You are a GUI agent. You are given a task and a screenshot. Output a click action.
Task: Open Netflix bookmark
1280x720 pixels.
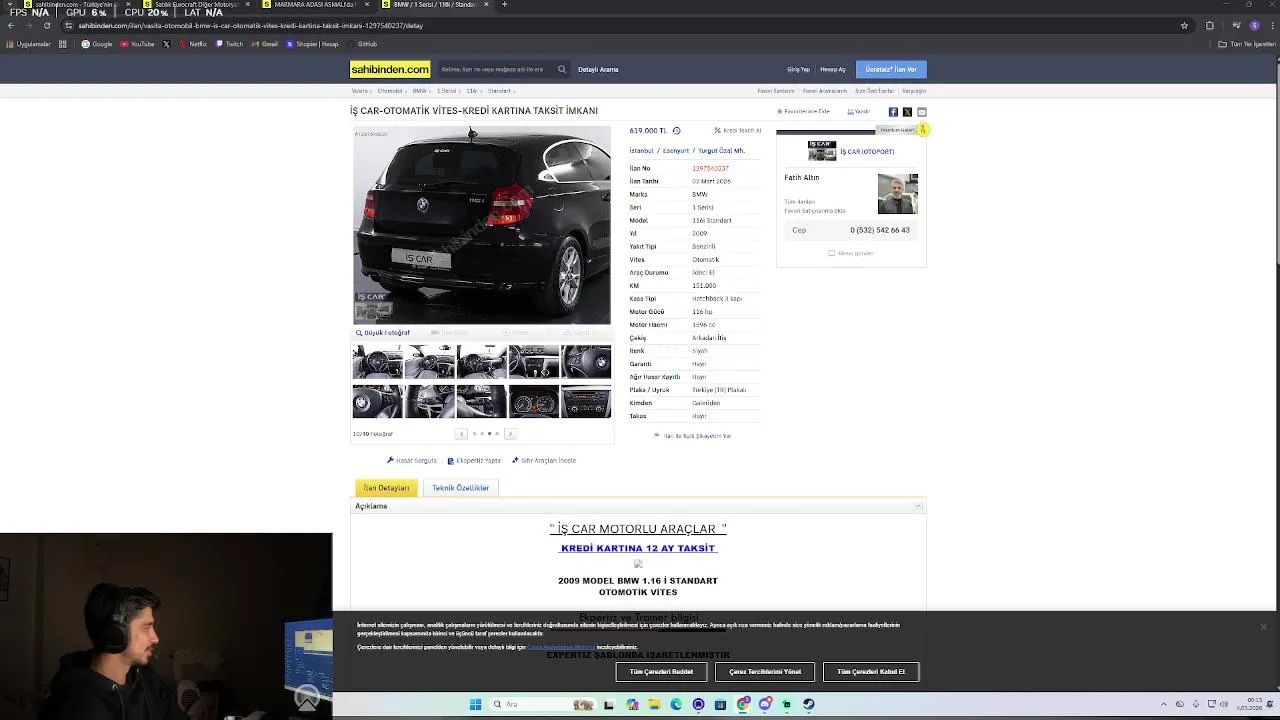(193, 44)
